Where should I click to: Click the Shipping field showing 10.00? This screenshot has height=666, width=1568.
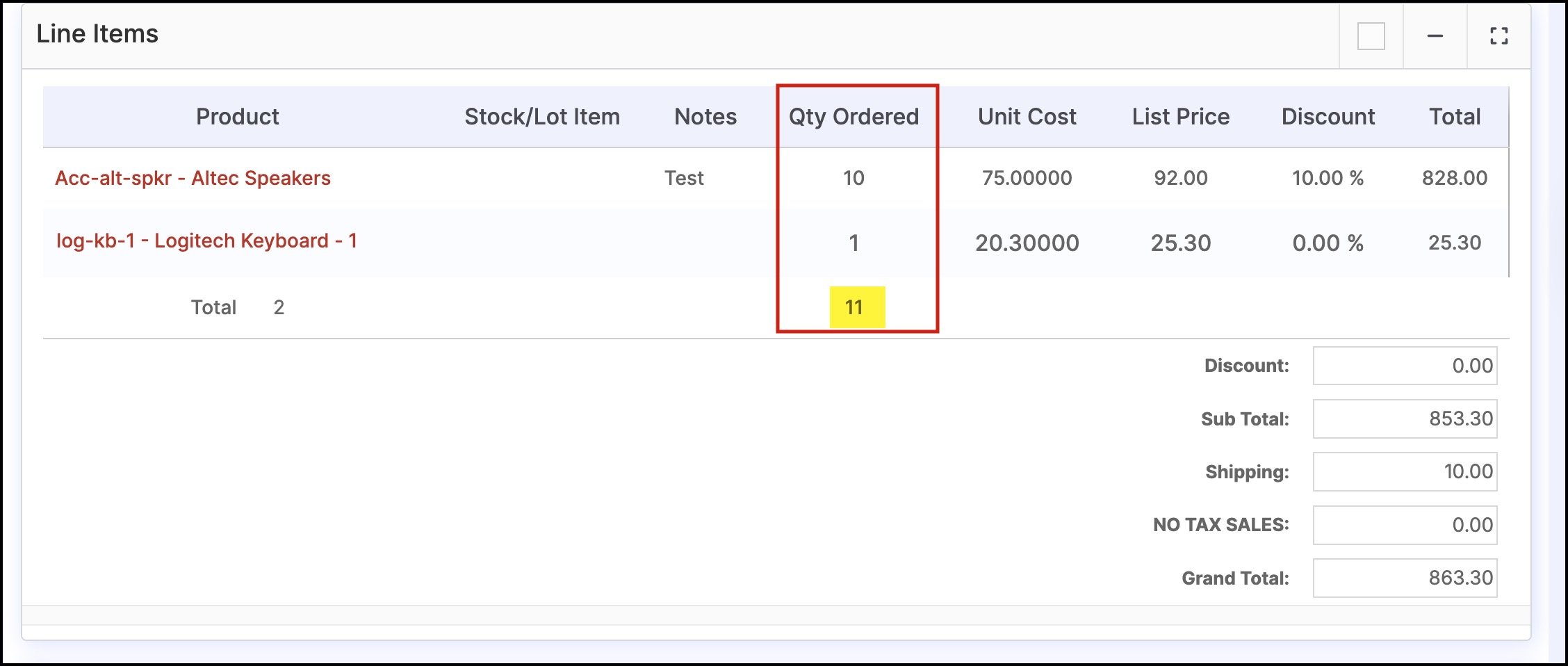(x=1405, y=471)
